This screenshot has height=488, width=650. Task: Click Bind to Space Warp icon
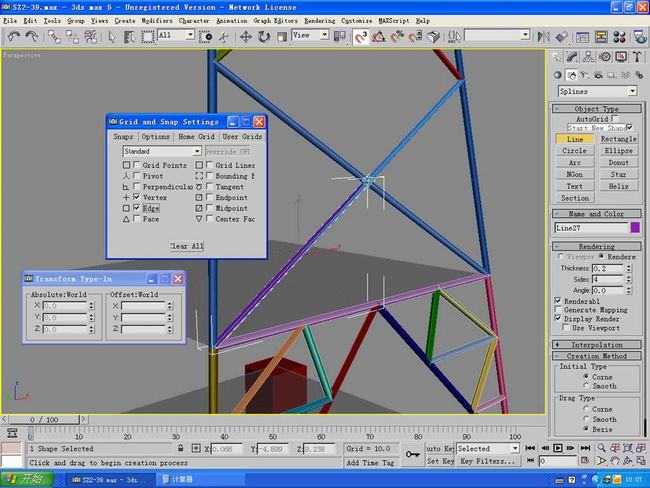90,36
